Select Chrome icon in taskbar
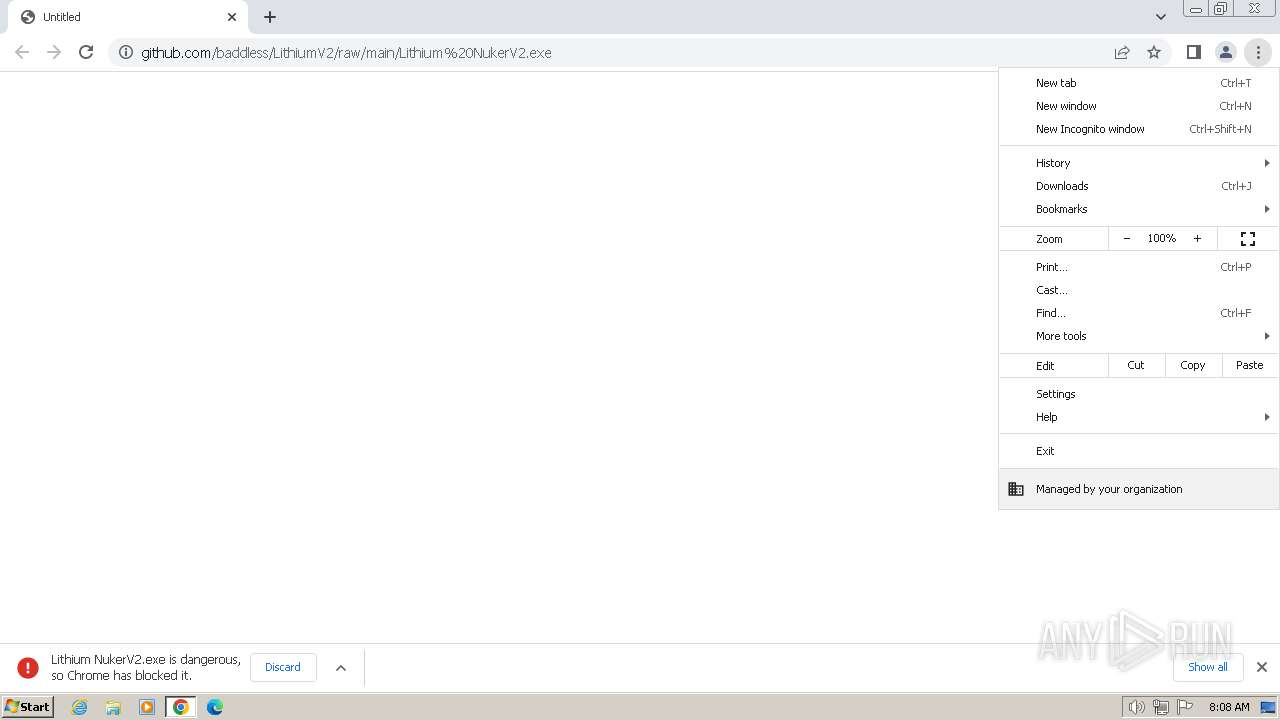This screenshot has height=720, width=1280. [181, 707]
